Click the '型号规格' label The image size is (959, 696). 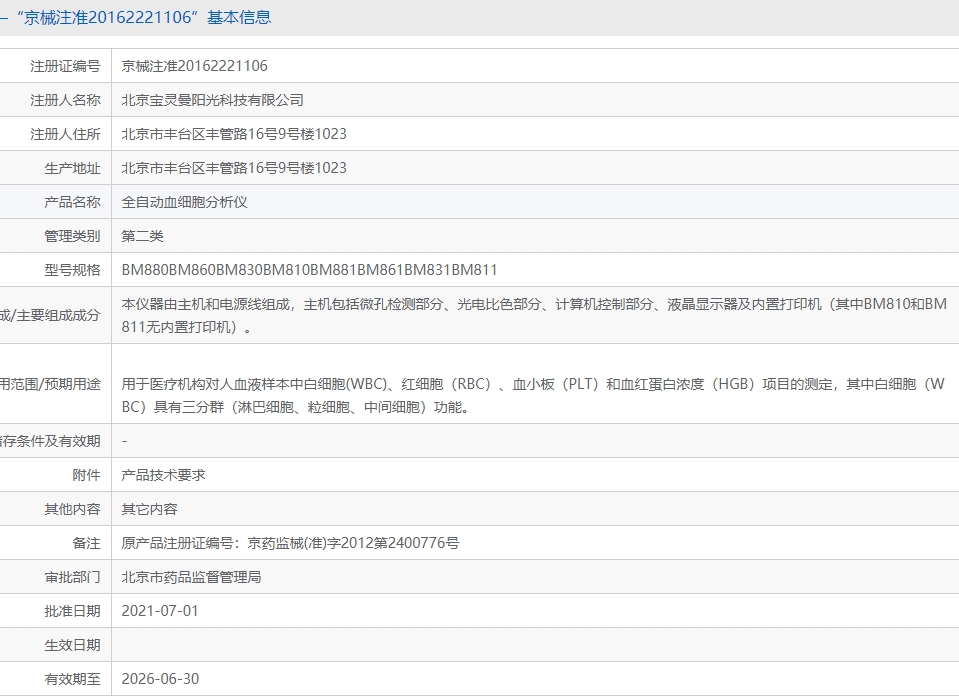point(72,270)
